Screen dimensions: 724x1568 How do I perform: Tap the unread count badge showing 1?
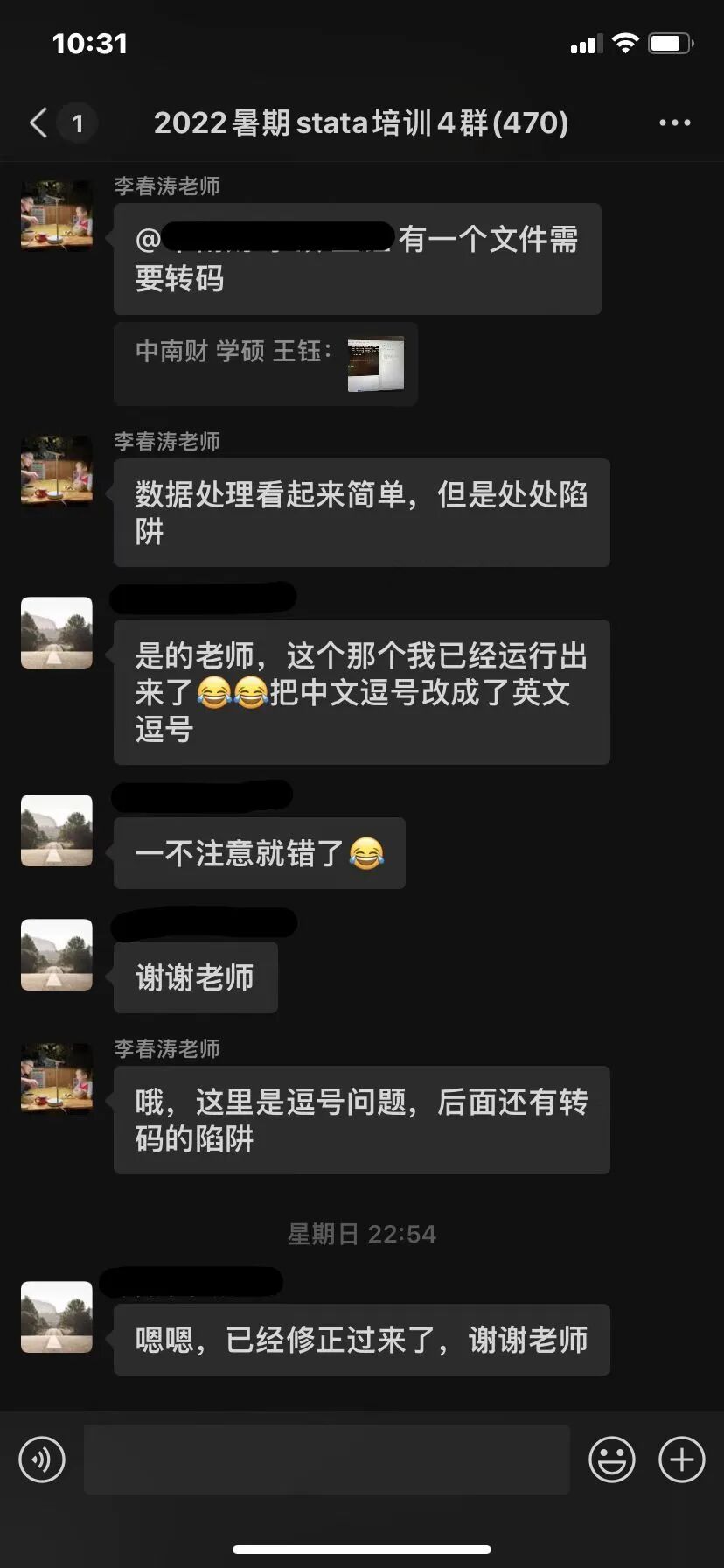pos(77,123)
